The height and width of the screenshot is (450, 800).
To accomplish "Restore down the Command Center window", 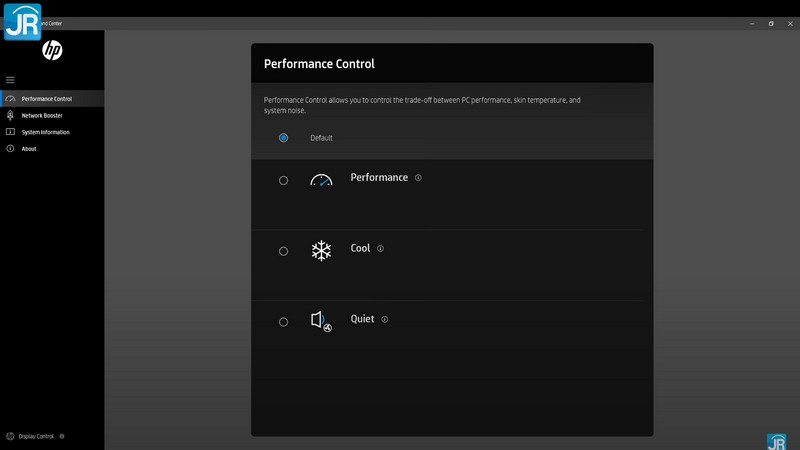I will 771,23.
